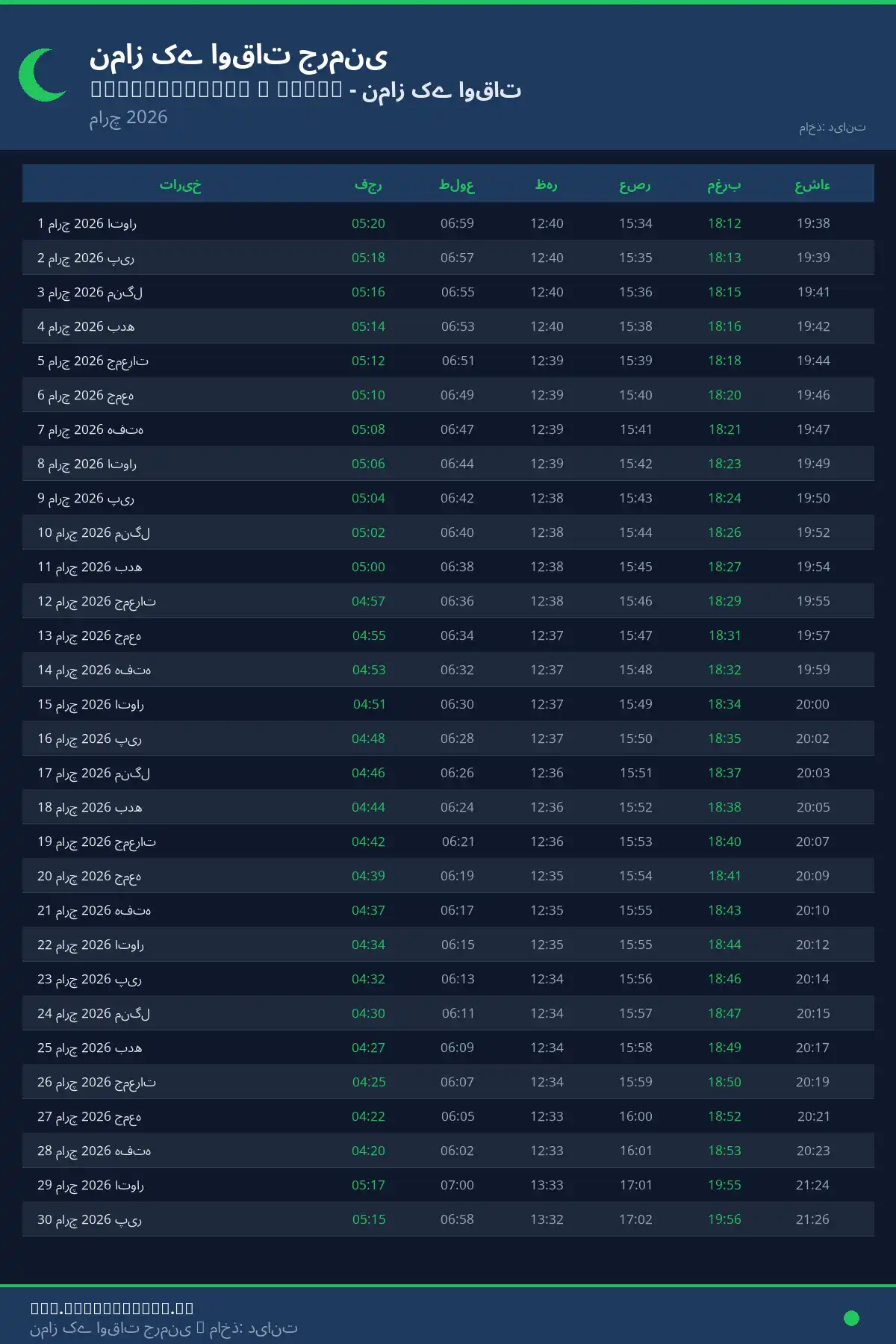Screen dimensions: 896x1344
Task: Open the Diyanet source link in header
Action: (x=832, y=128)
